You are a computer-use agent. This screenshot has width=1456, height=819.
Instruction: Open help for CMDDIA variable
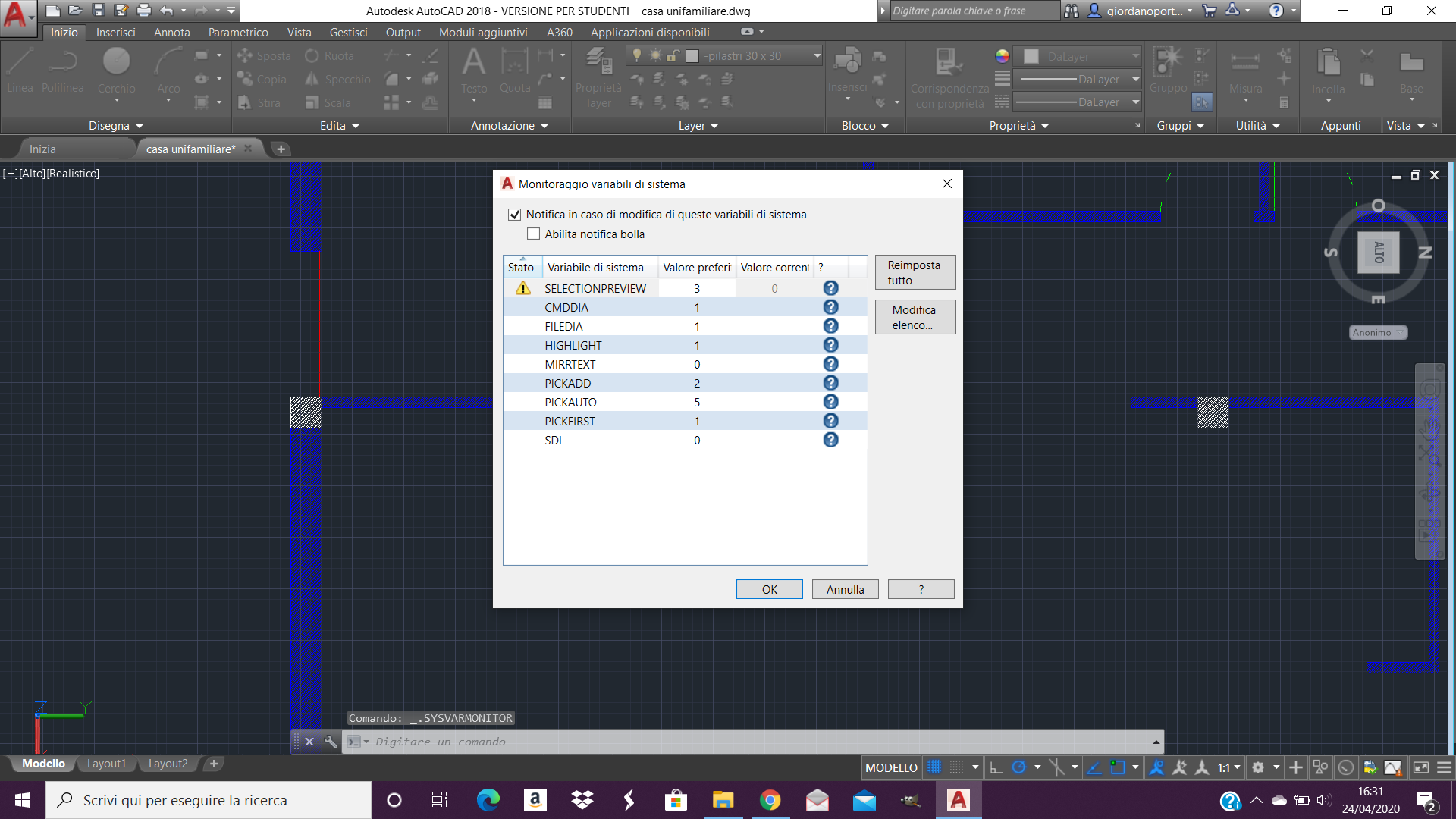[830, 307]
